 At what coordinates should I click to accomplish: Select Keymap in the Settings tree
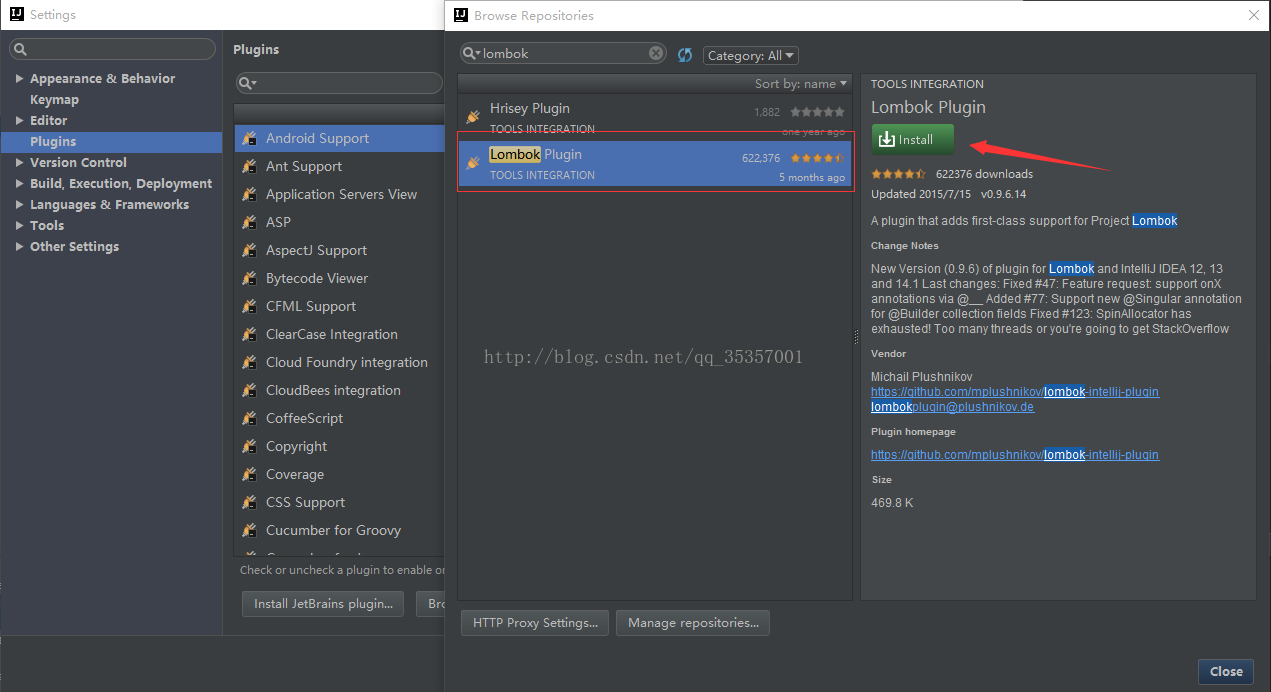click(x=54, y=100)
